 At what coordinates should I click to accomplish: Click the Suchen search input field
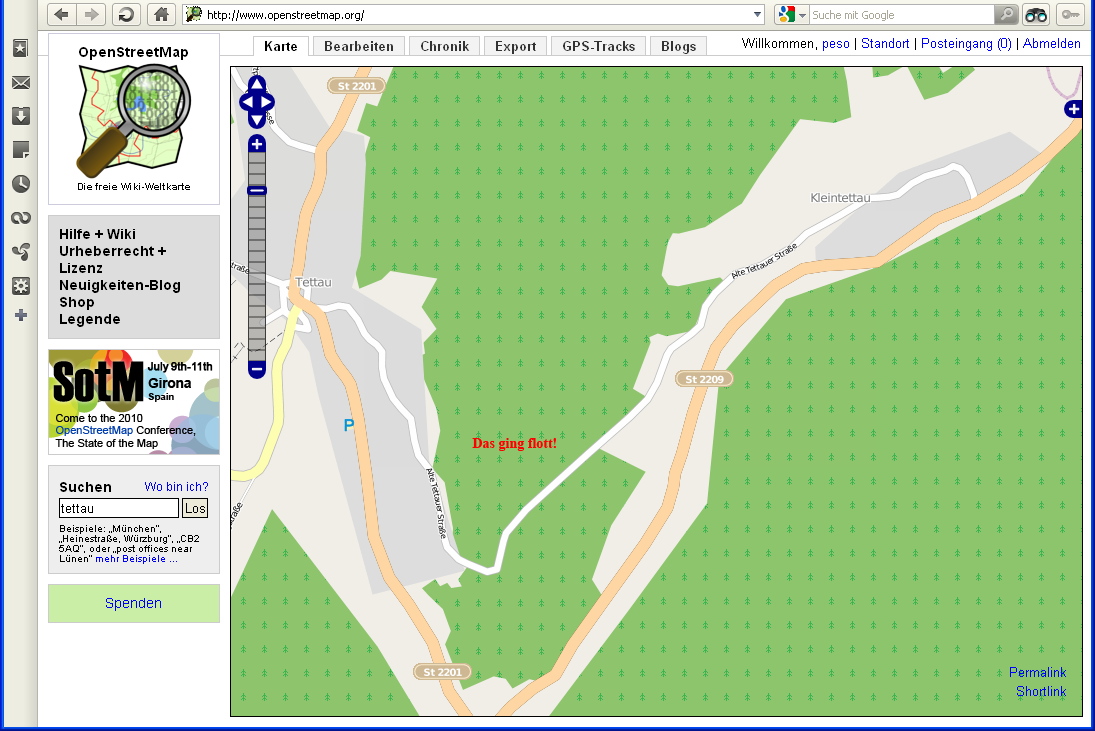coord(118,508)
